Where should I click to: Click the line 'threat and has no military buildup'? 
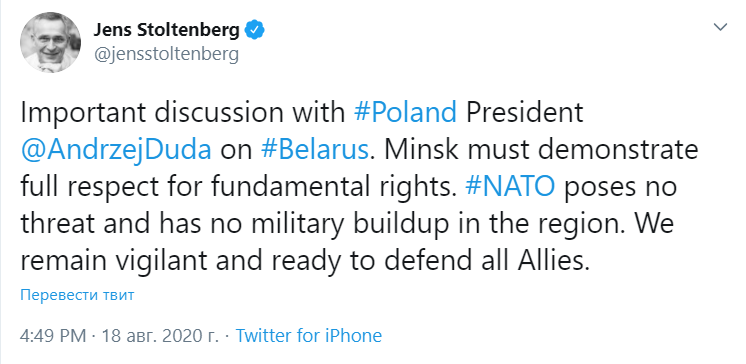234,225
